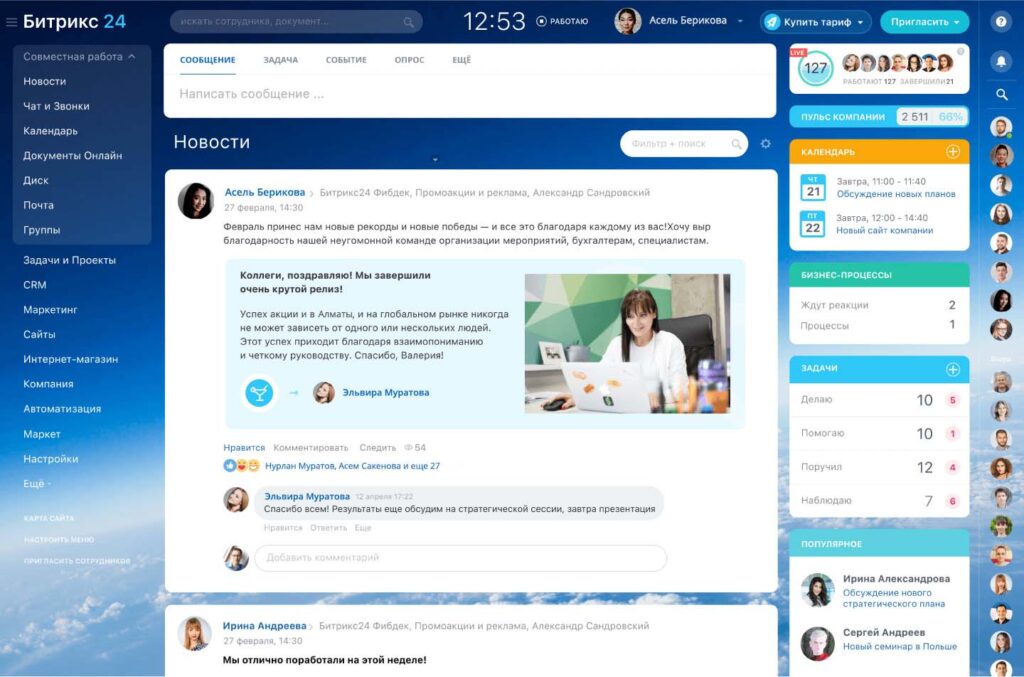Viewport: 1024px width, 677px height.
Task: Click НАСТРОИТЬ МЕНЮ in the left panel
Action: coord(59,540)
